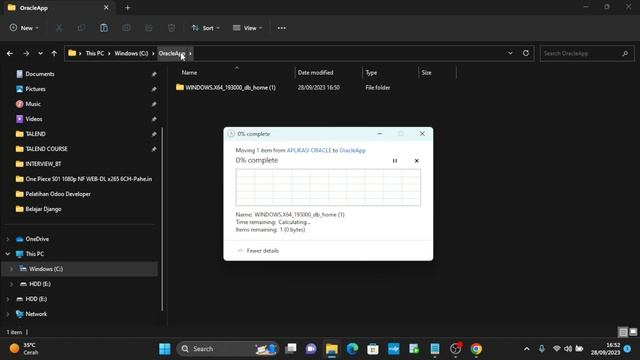This screenshot has width=640, height=360.
Task: Collapse the This PC tree node
Action: (x=8, y=254)
